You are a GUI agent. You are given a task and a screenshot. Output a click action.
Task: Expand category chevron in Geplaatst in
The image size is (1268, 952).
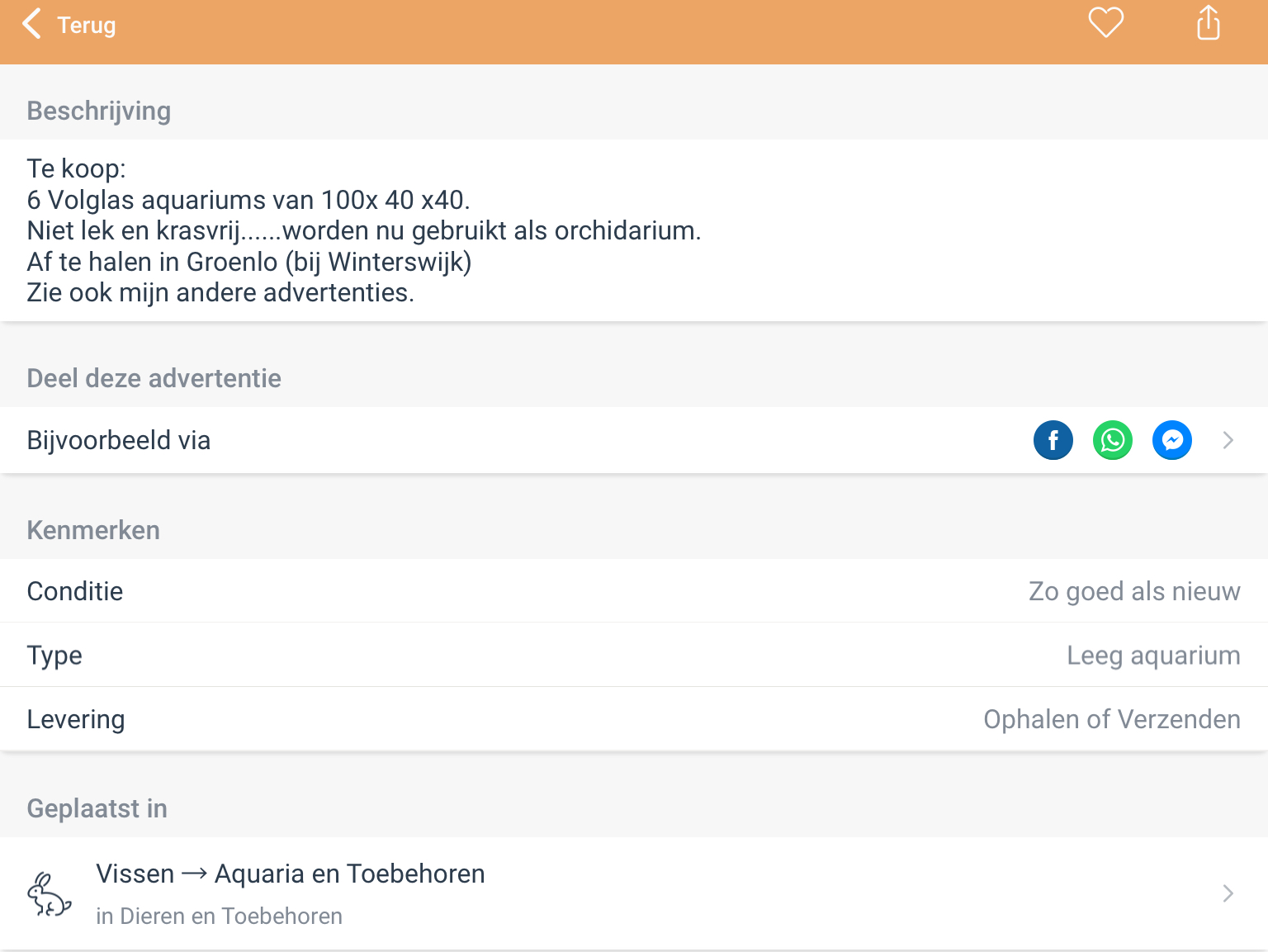1228,893
